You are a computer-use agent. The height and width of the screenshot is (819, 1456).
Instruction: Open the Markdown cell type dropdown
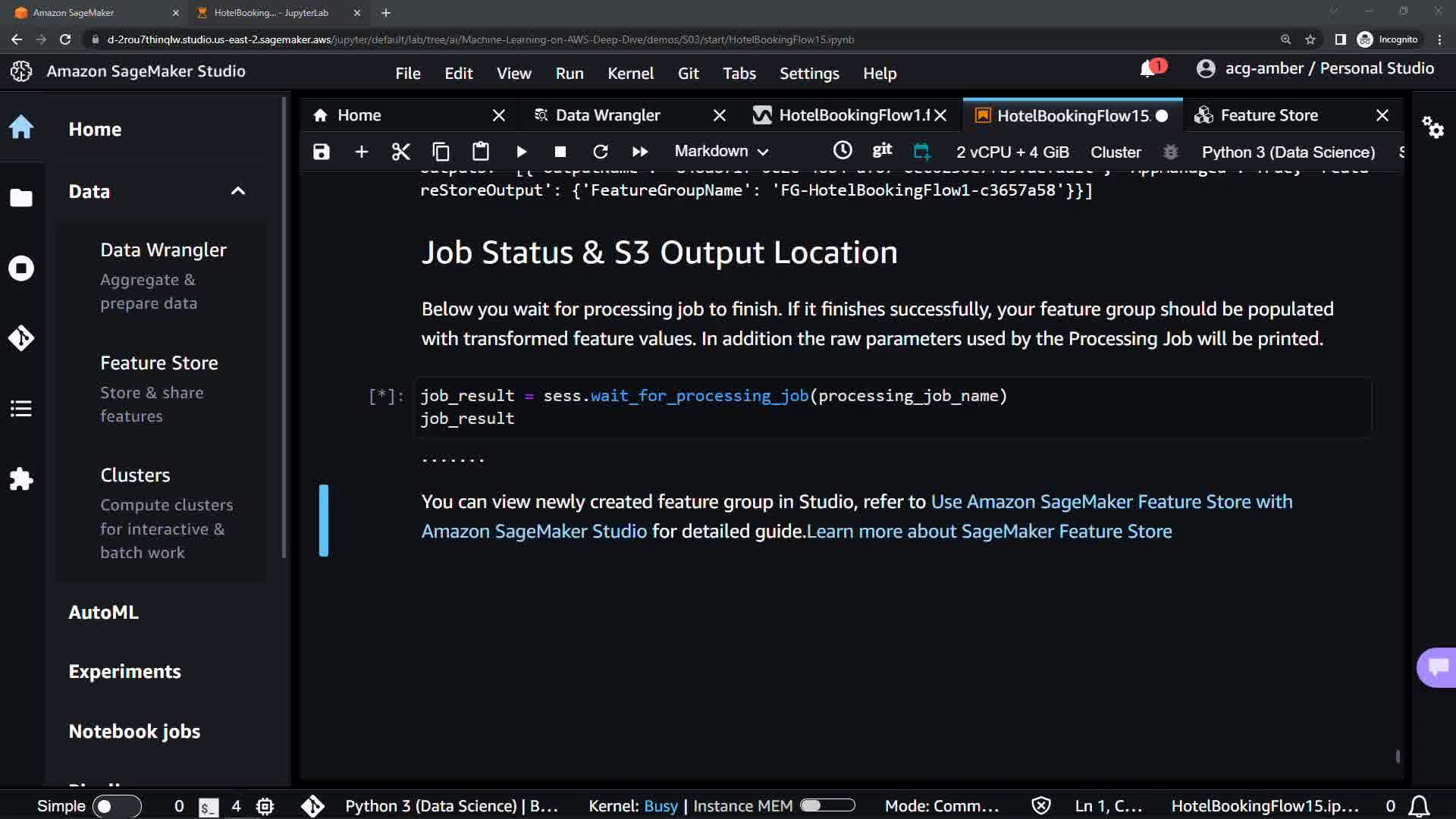(x=721, y=152)
